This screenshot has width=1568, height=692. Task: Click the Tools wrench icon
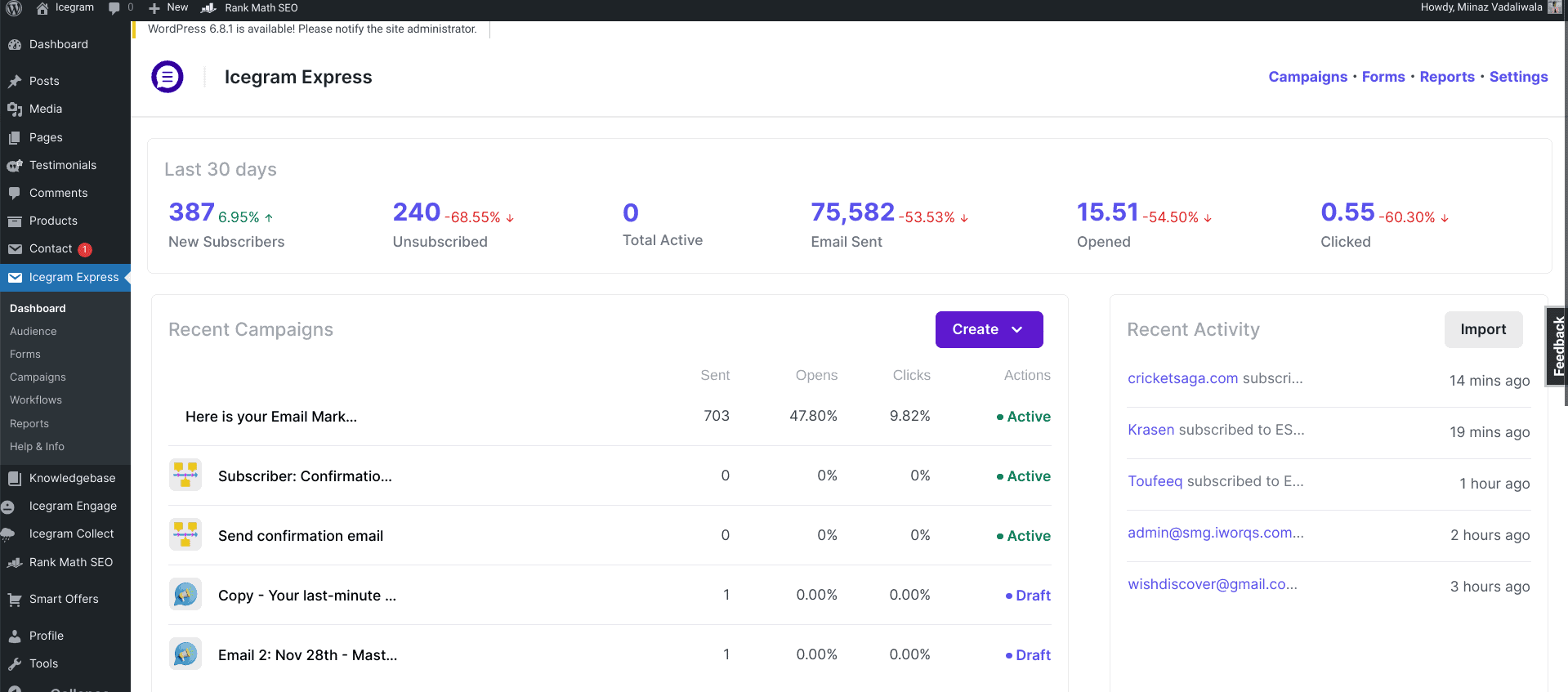(x=15, y=664)
